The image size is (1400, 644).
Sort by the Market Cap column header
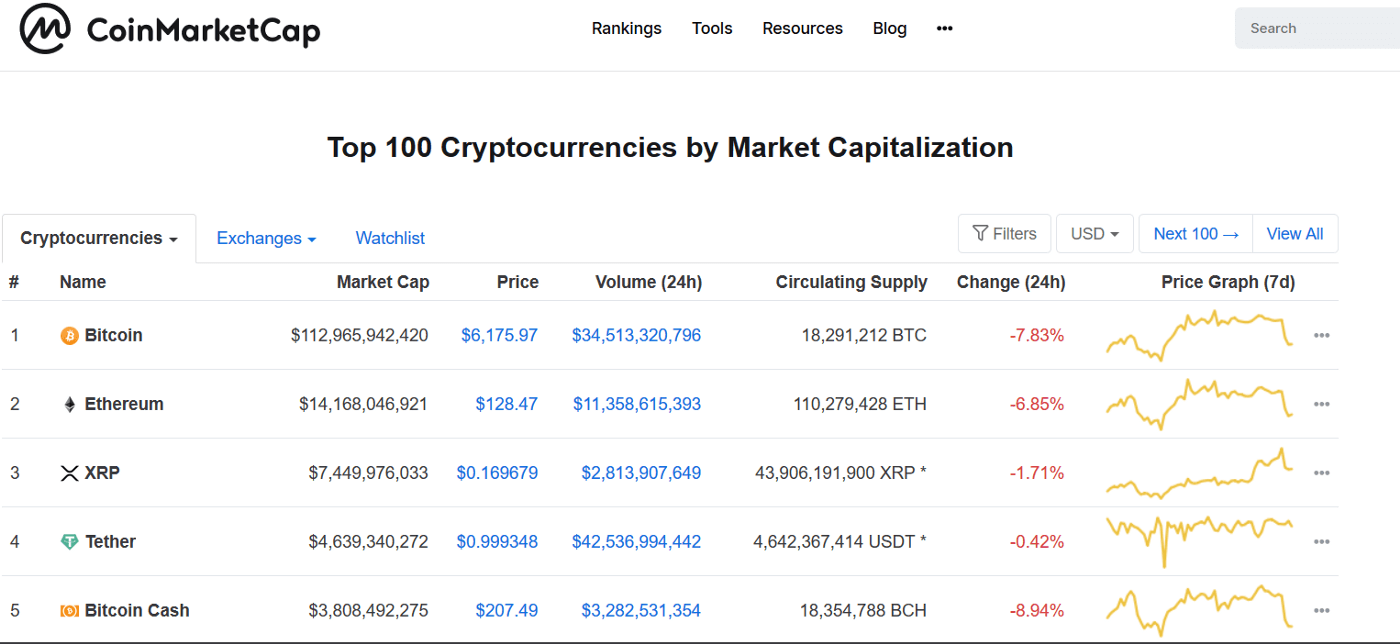click(383, 282)
